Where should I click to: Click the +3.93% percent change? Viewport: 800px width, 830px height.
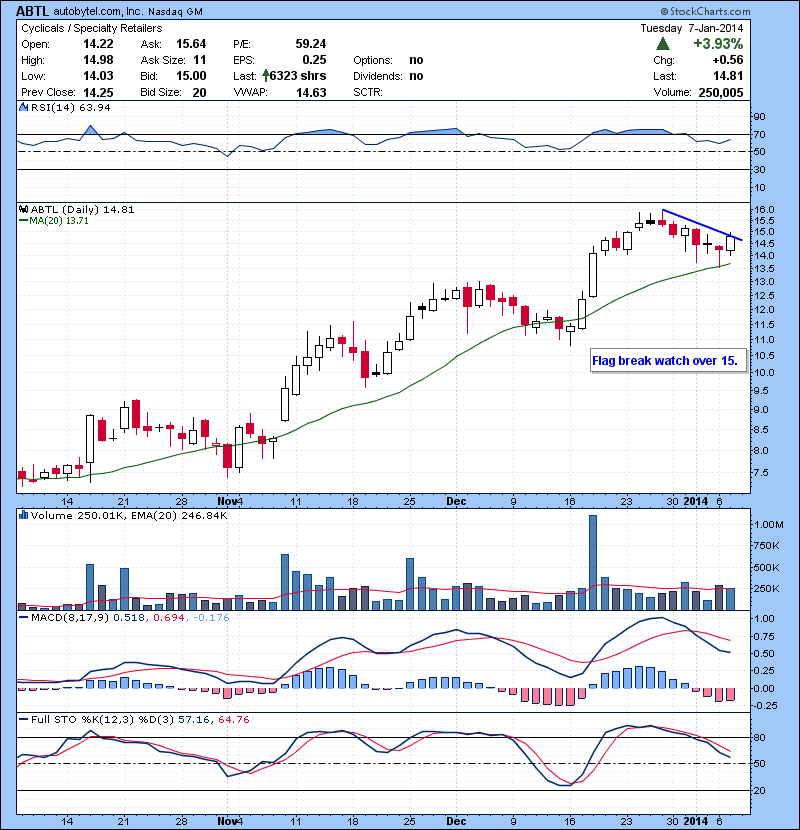pos(718,43)
